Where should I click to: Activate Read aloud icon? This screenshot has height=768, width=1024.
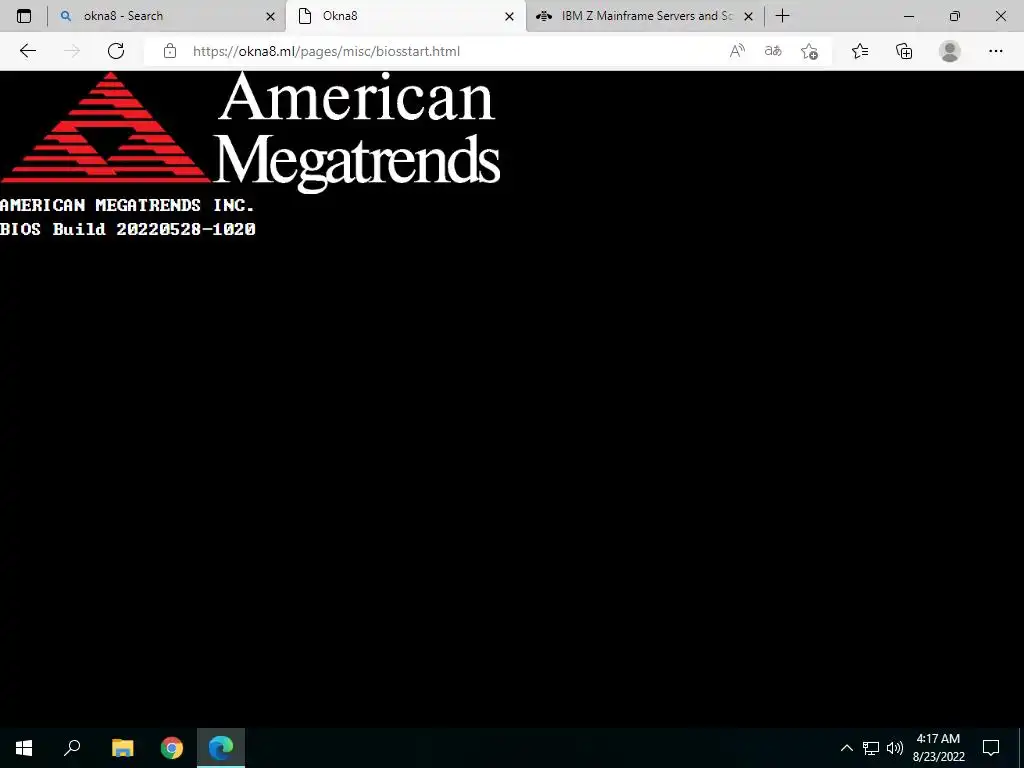(737, 51)
